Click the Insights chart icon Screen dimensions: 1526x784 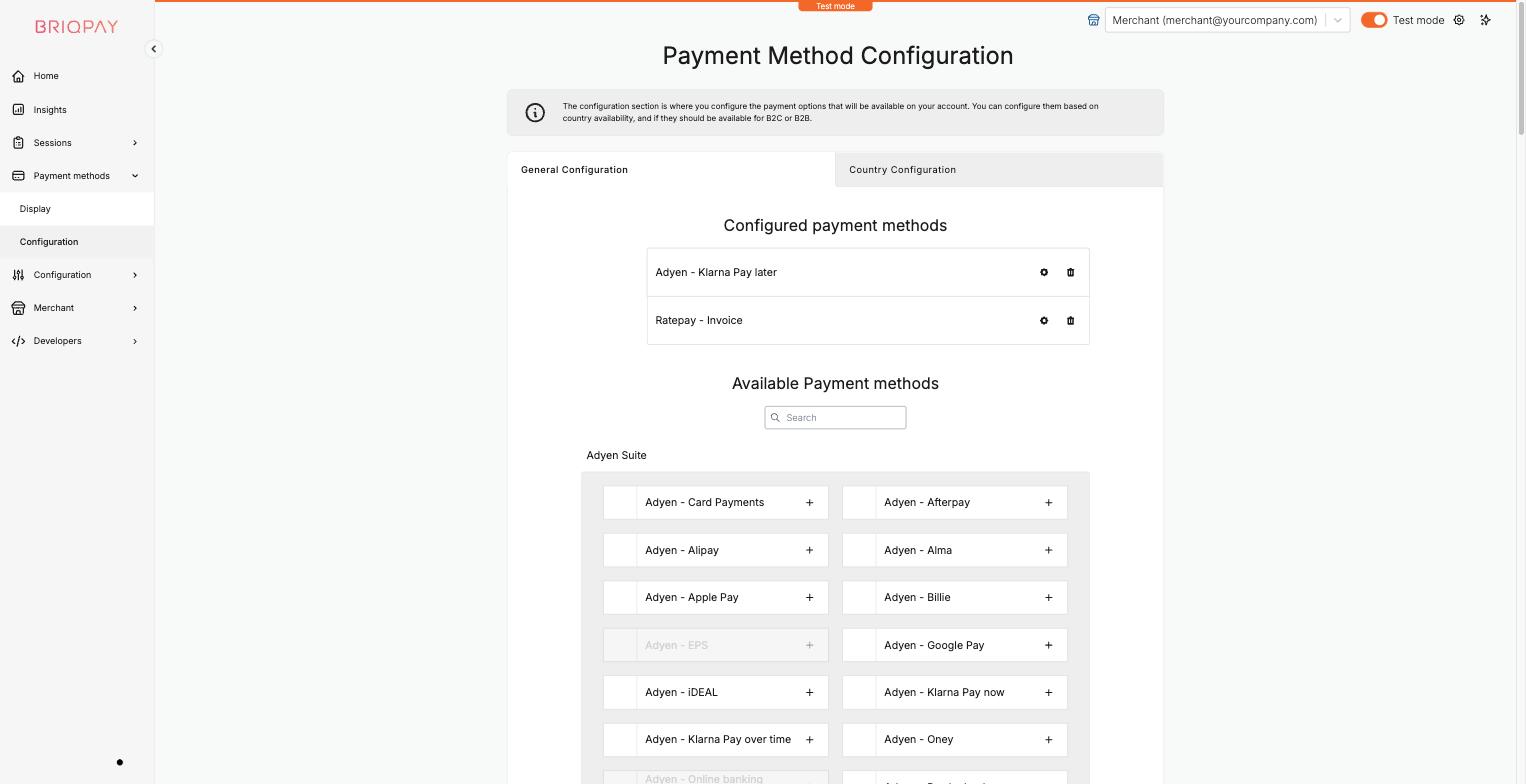(x=18, y=110)
